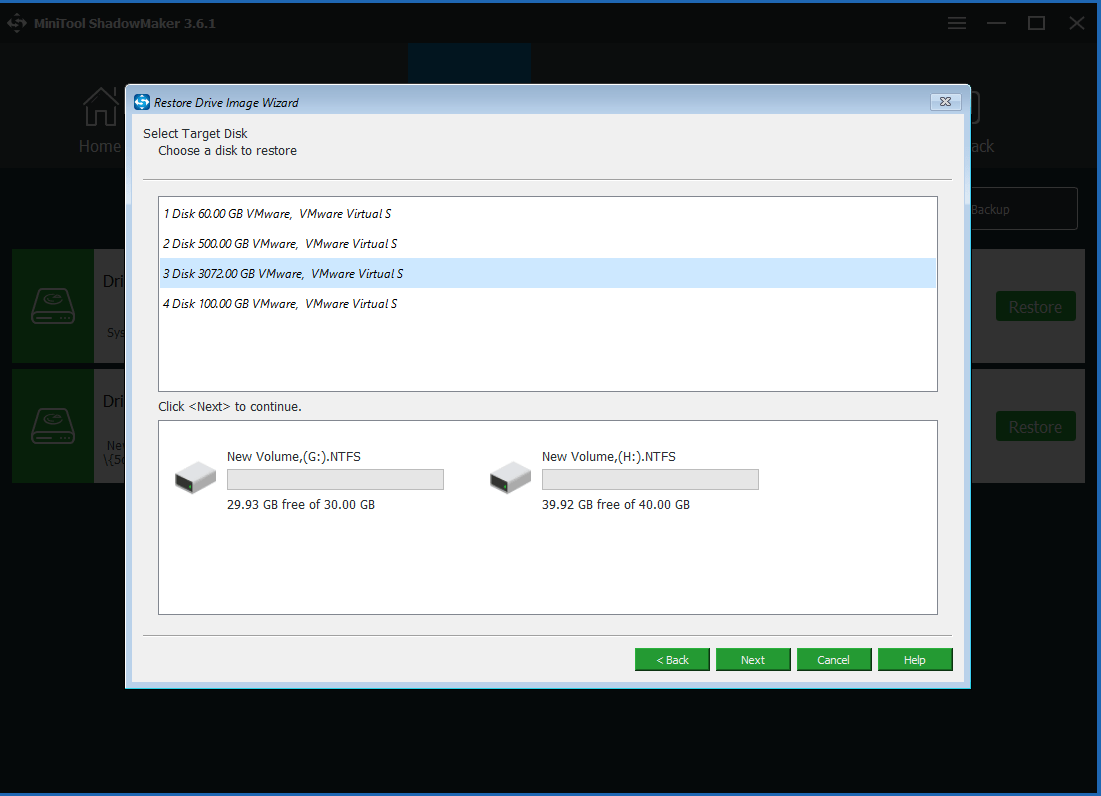Open the Home tab in ShadowMaker
The height and width of the screenshot is (796, 1101).
[100, 121]
